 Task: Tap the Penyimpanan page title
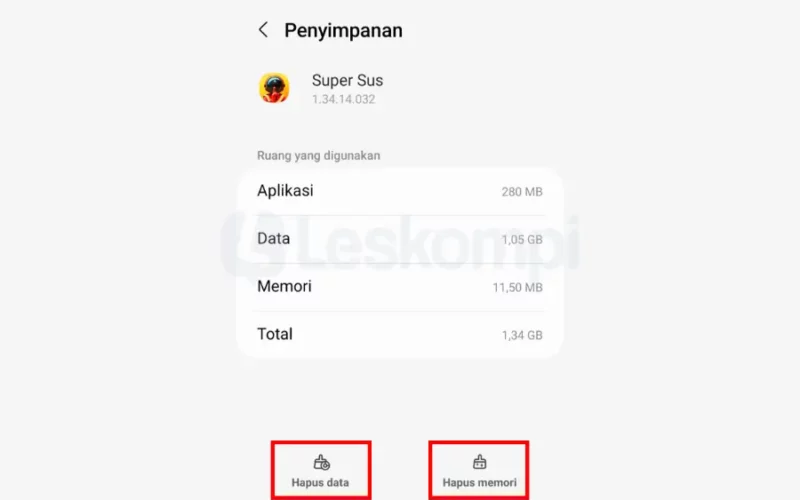click(x=343, y=30)
